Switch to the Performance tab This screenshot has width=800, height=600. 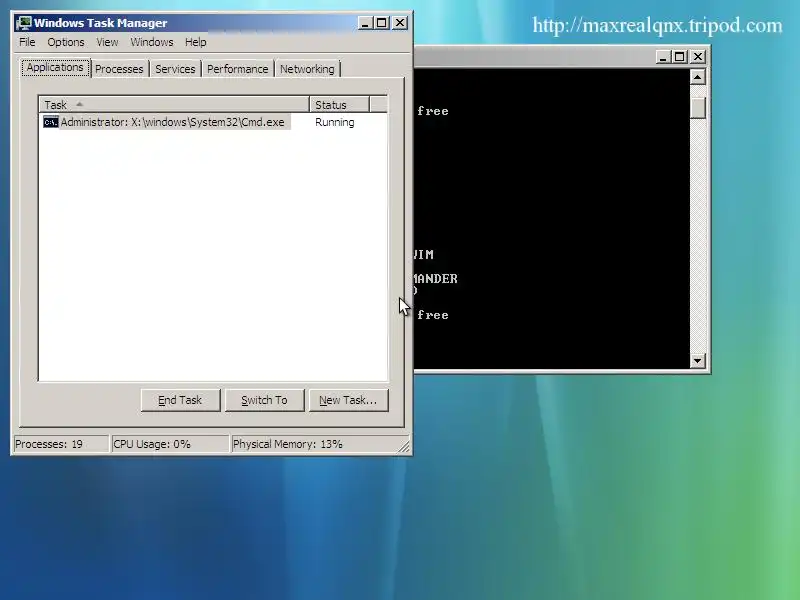[237, 69]
